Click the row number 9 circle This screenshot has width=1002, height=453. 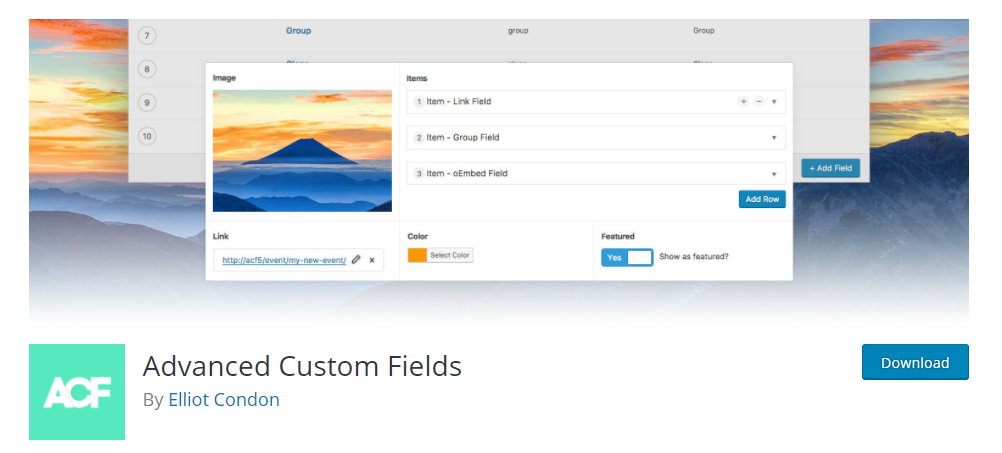point(148,102)
